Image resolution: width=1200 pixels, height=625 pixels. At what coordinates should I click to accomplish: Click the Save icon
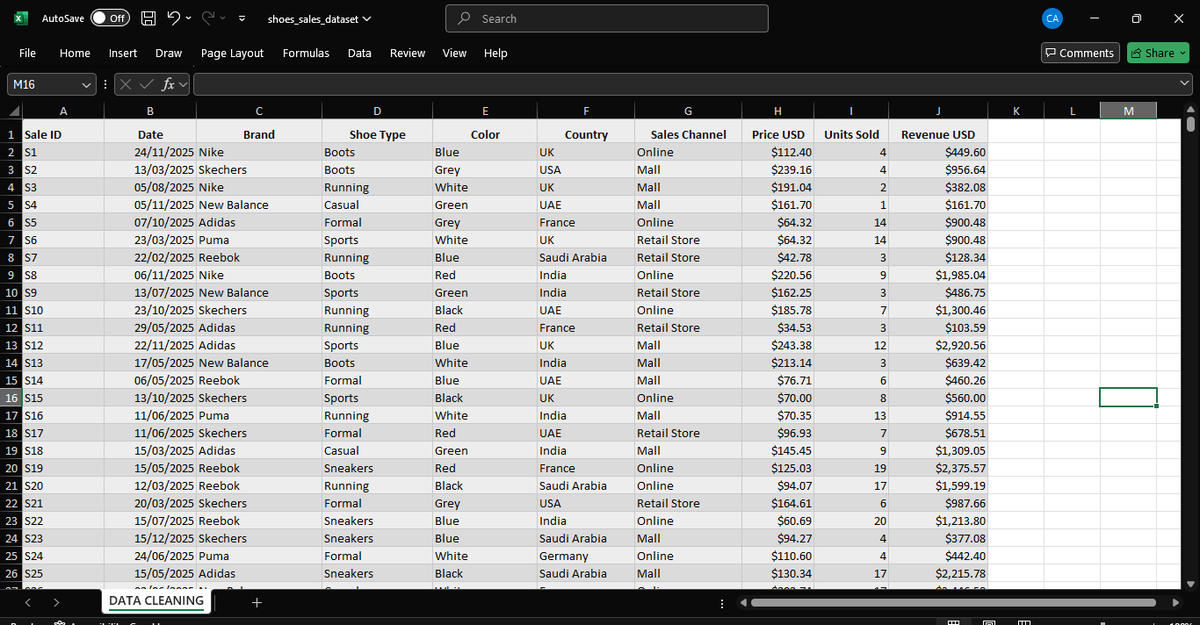(147, 18)
